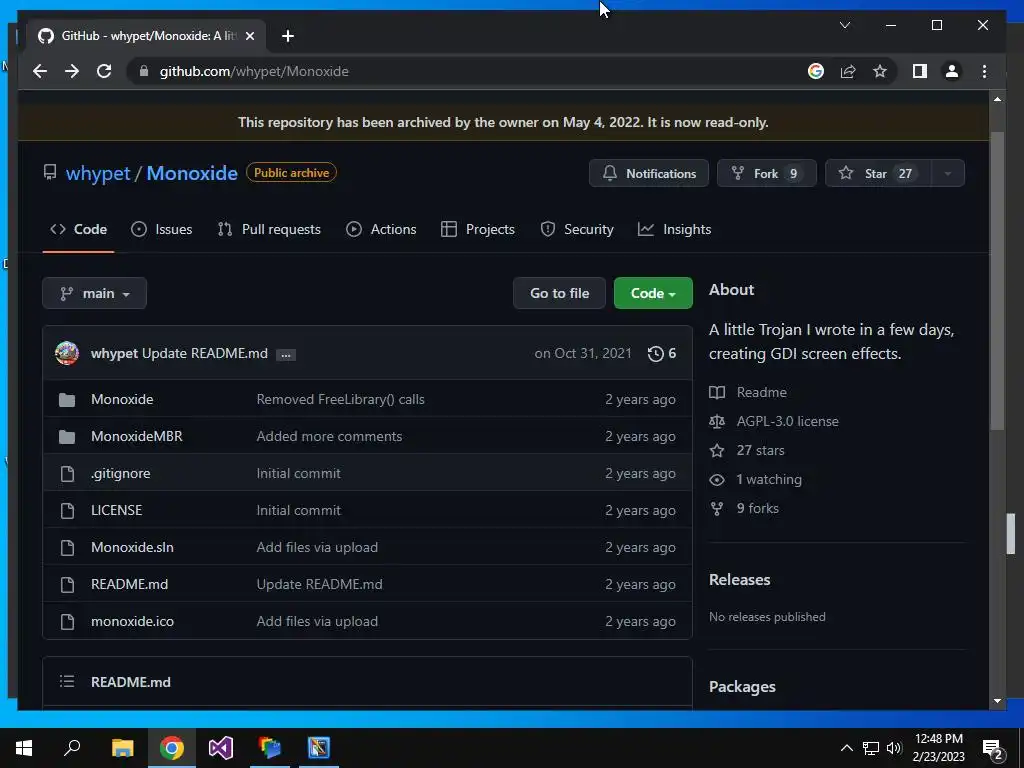This screenshot has width=1024, height=768.
Task: Open the Projects tab
Action: (x=478, y=229)
